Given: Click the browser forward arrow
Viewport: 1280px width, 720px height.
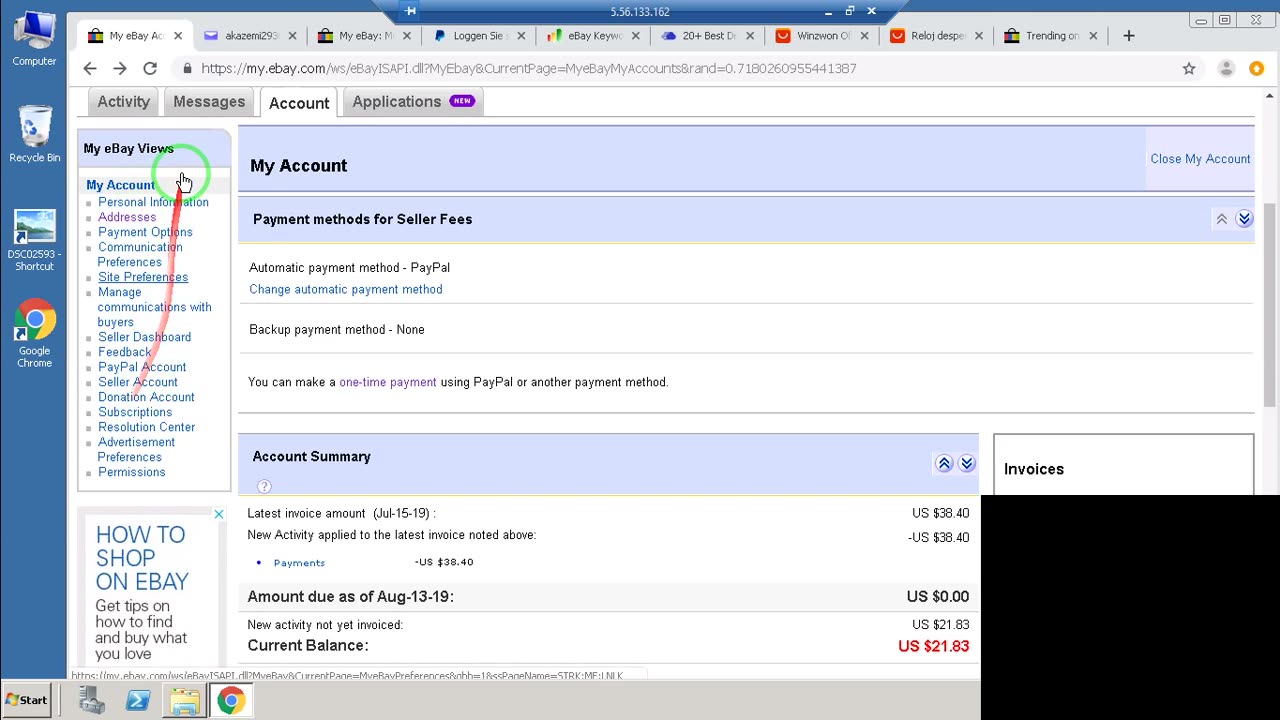Looking at the screenshot, I should click(120, 68).
